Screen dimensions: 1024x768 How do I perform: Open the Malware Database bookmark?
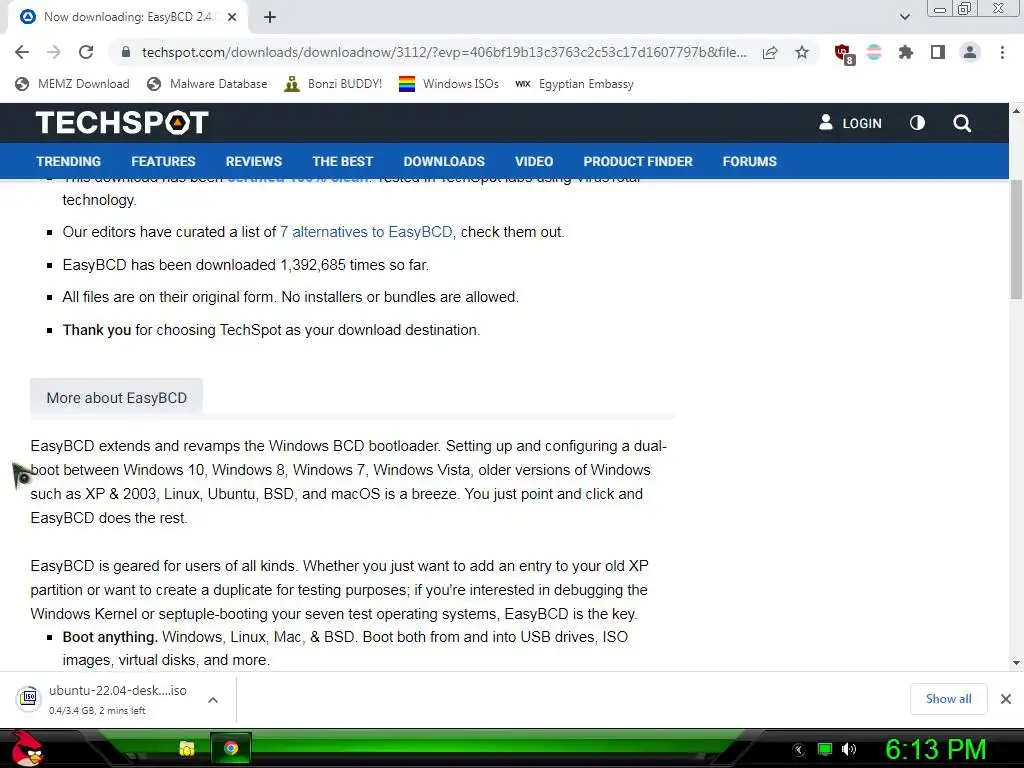[x=207, y=84]
